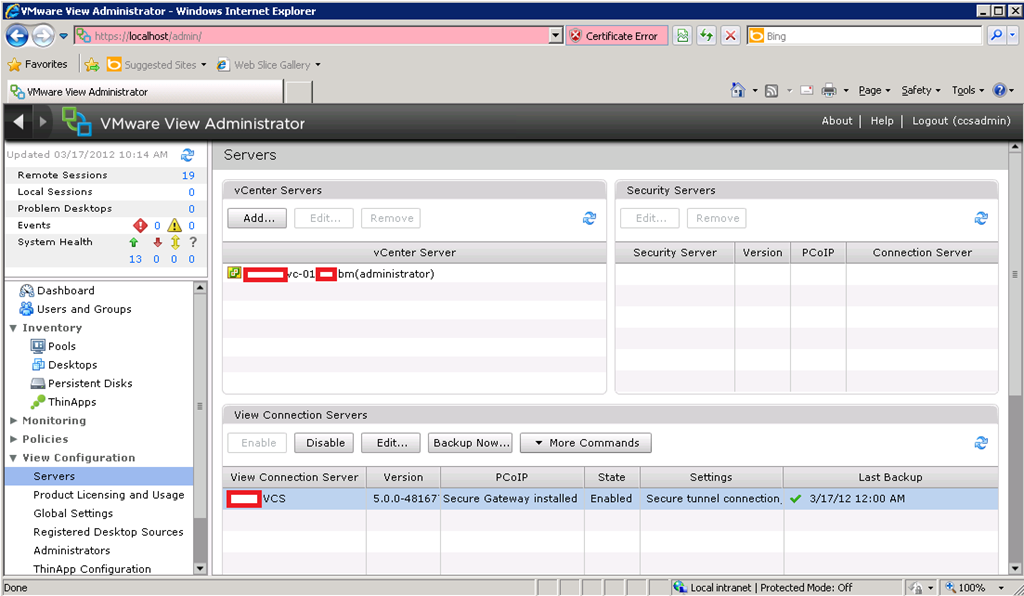Click the yellow warning events icon
1024x596 pixels.
(x=174, y=225)
